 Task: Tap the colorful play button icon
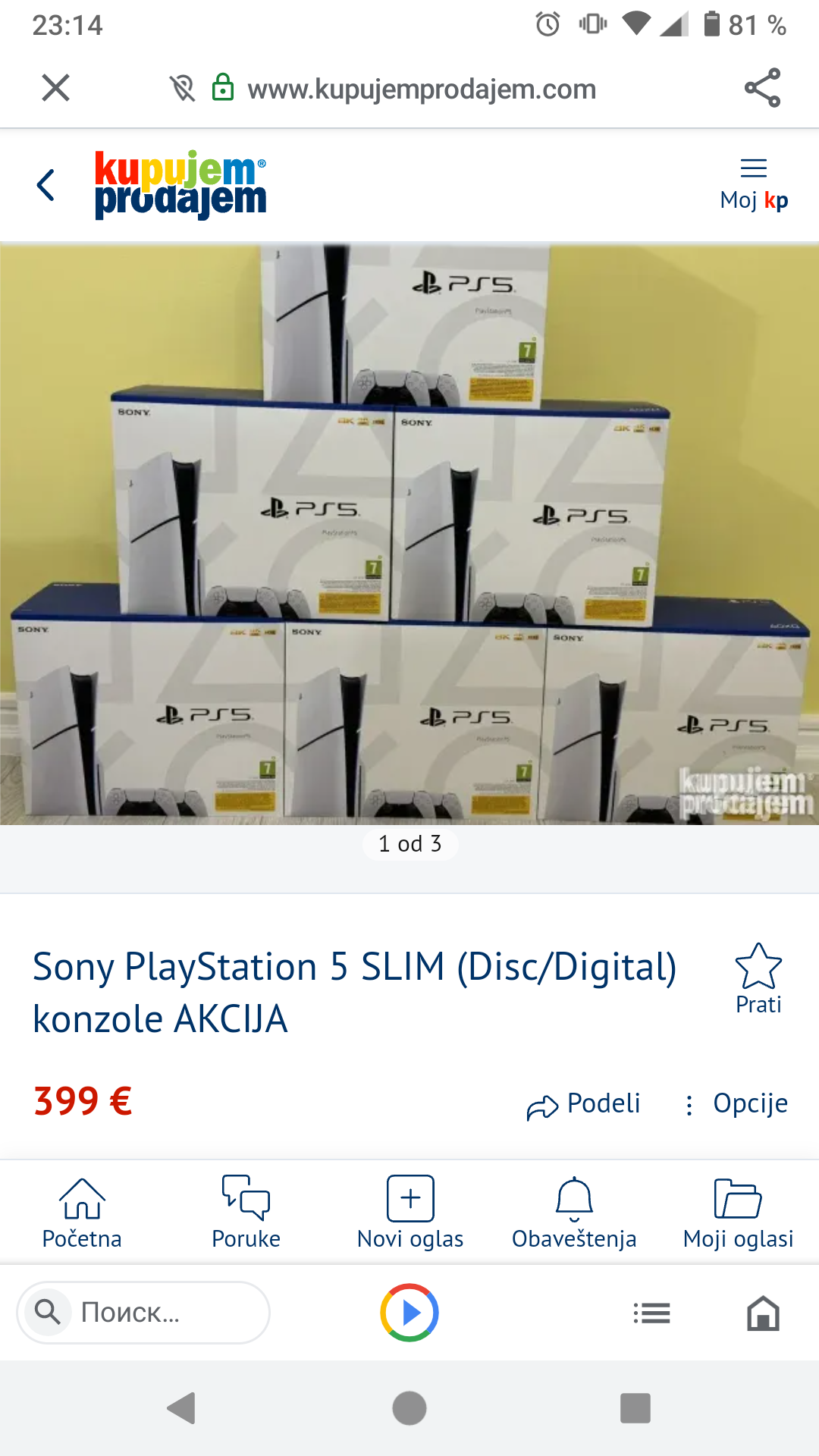pyautogui.click(x=409, y=1313)
